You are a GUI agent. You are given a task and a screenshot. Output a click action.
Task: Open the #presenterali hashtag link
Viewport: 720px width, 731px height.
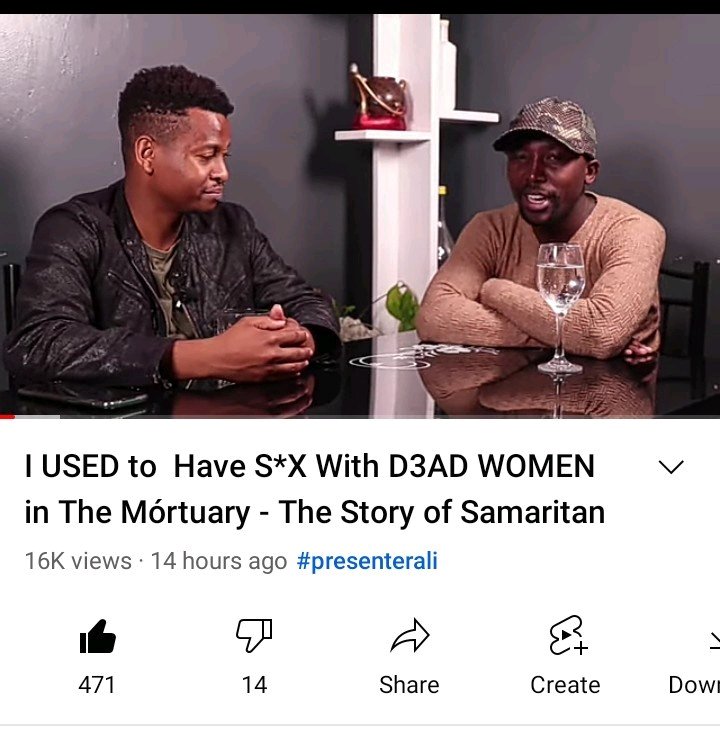coord(367,561)
